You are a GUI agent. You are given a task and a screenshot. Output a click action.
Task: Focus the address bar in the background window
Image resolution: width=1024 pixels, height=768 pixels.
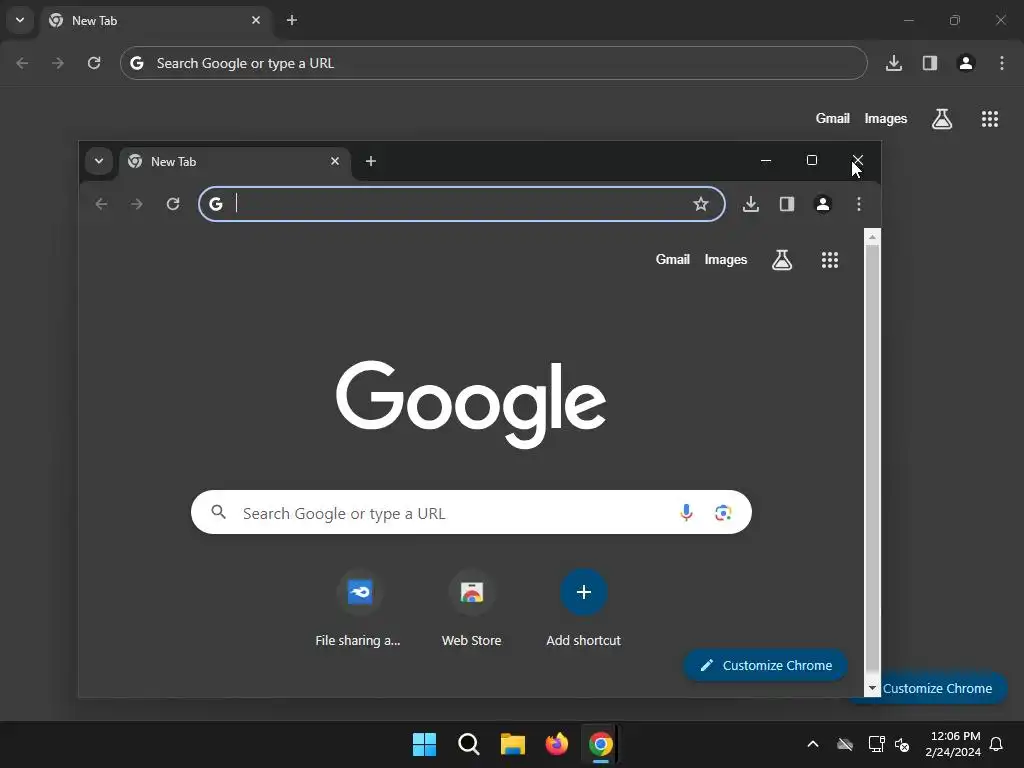494,63
